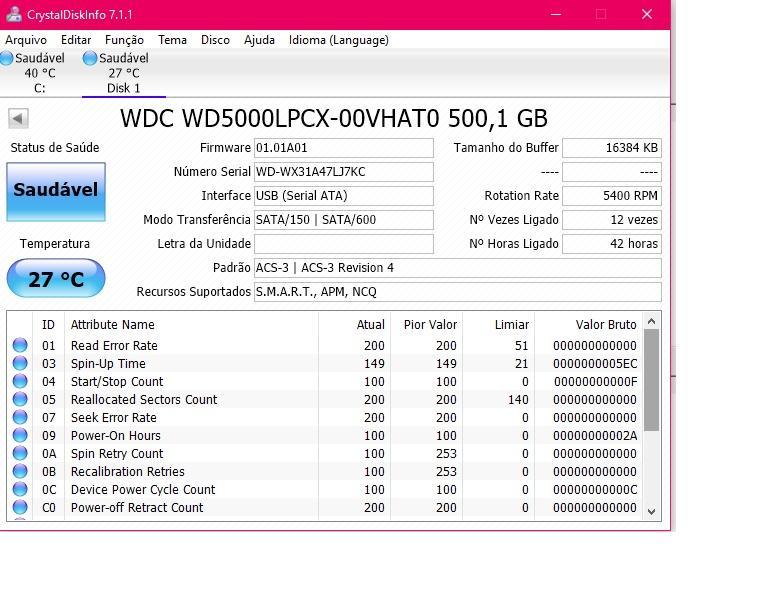Click the scroll up arrow in attribute list
Image resolution: width=763 pixels, height=595 pixels.
(x=652, y=321)
